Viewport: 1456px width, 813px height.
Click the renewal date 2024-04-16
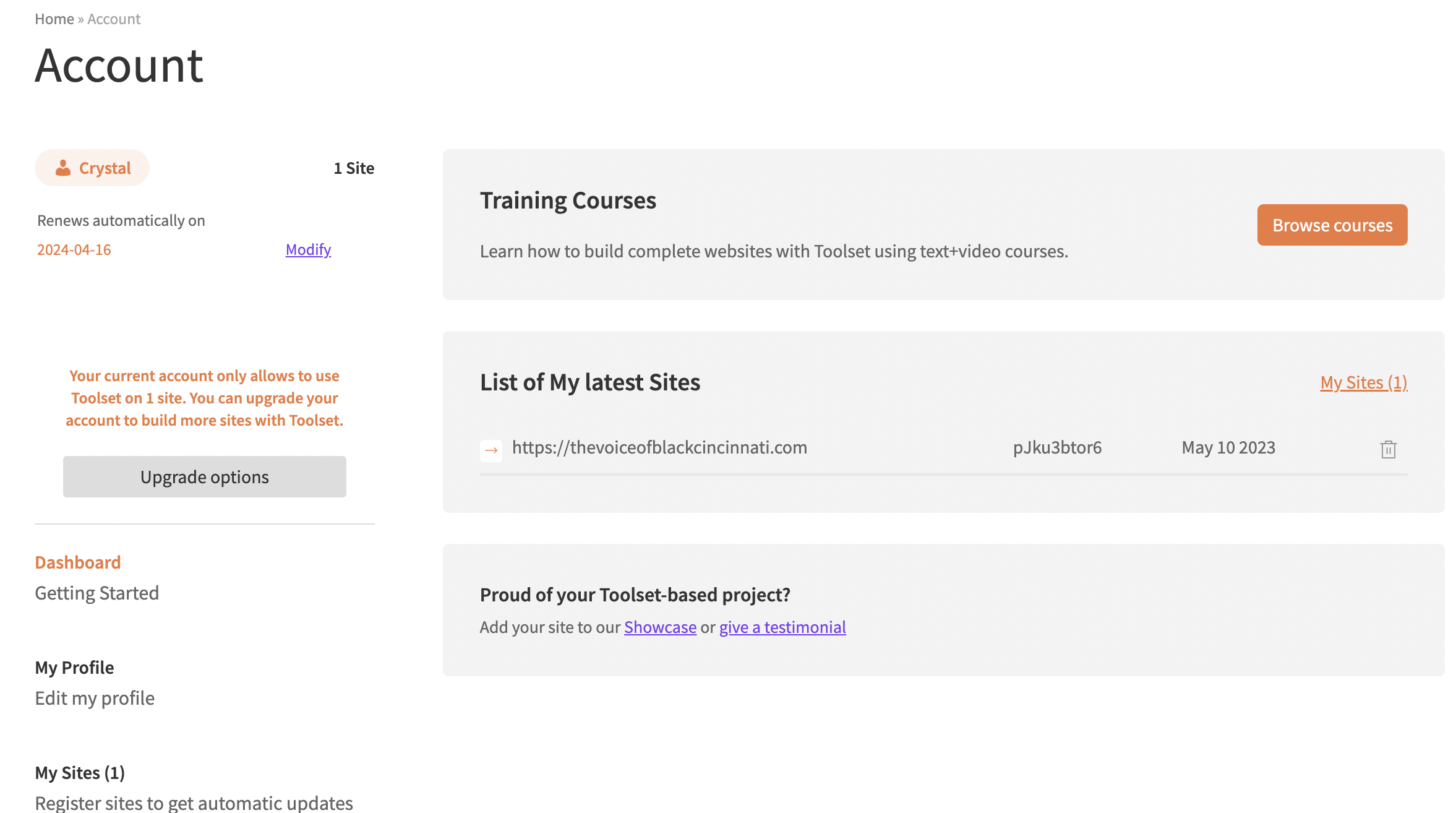pyautogui.click(x=74, y=249)
